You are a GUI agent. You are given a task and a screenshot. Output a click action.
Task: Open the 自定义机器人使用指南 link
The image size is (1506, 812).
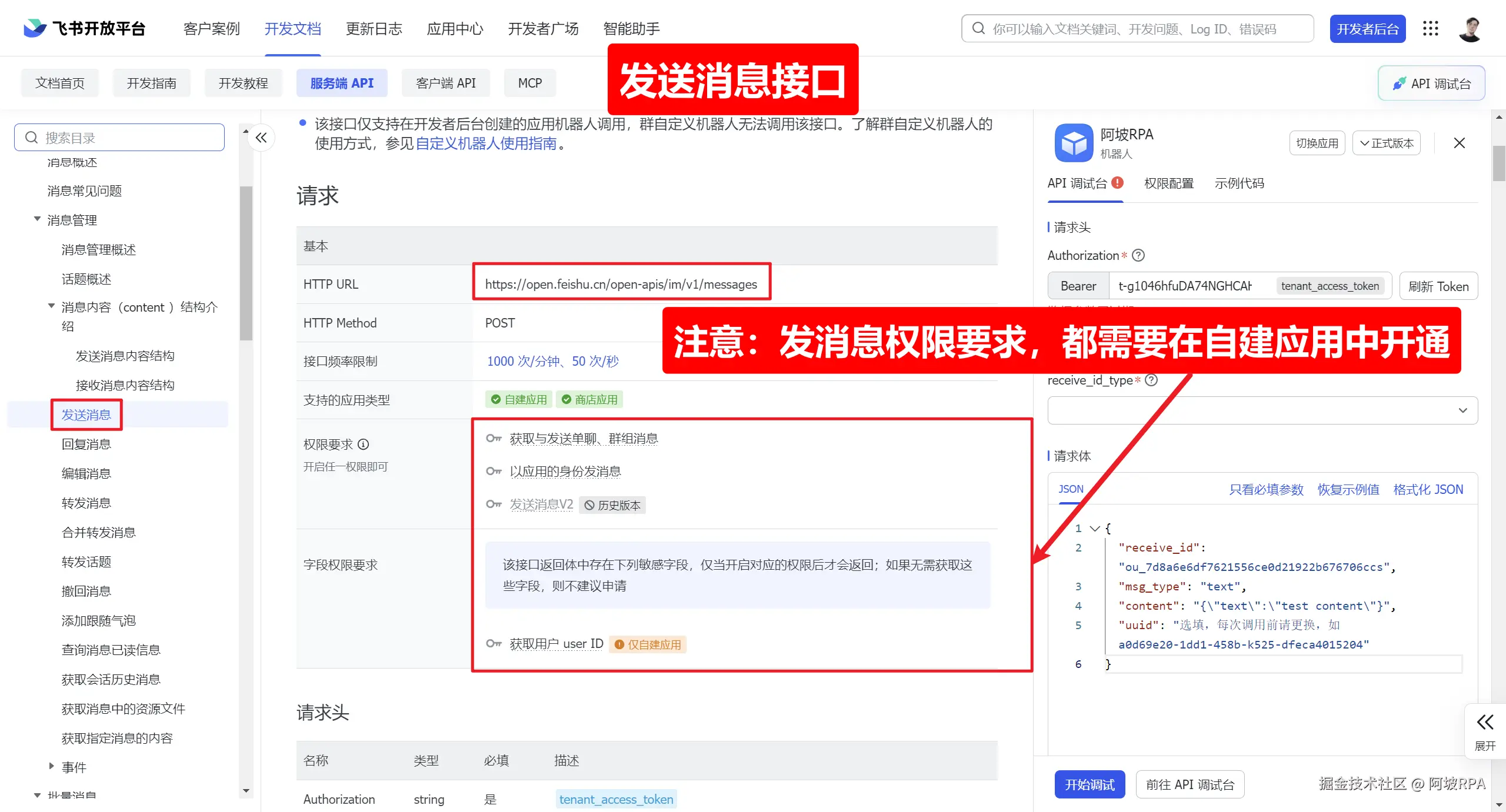point(486,143)
